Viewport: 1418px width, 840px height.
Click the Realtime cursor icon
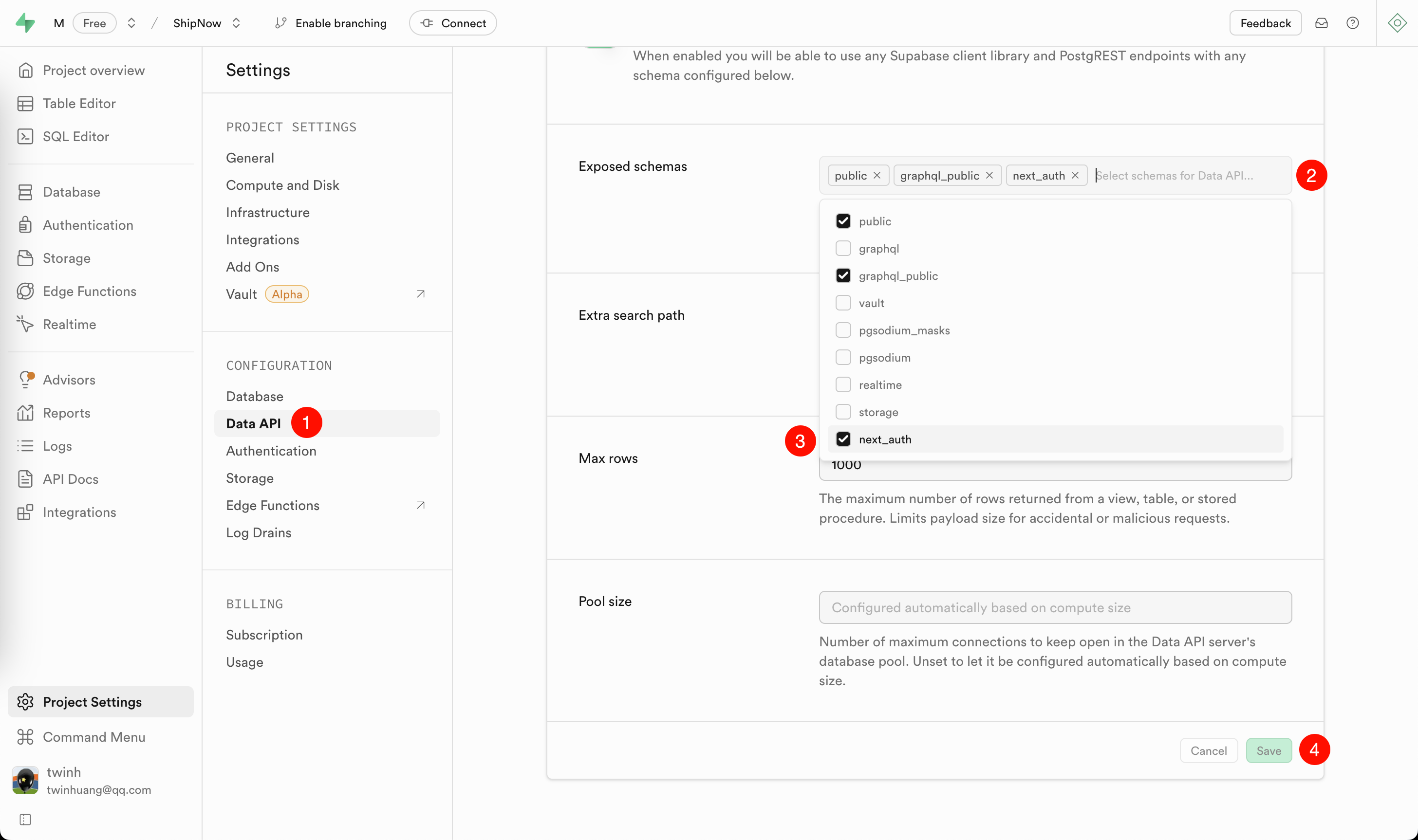click(25, 324)
